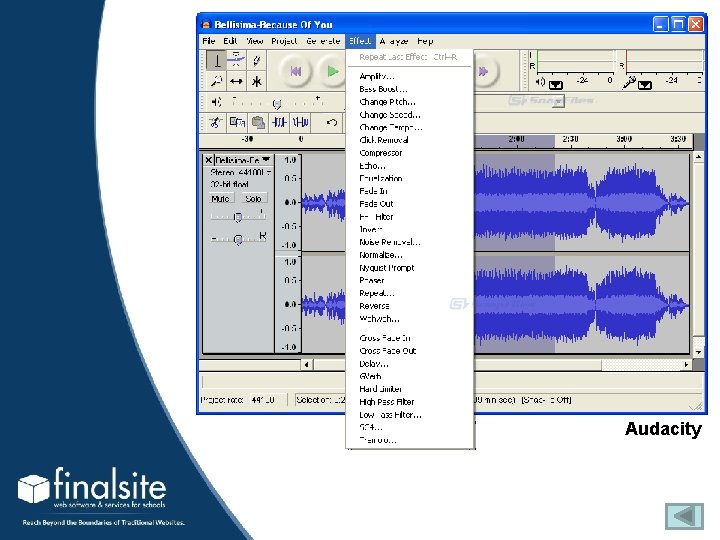Choose Fade Out from Effect menu
This screenshot has width=720, height=540.
[376, 204]
